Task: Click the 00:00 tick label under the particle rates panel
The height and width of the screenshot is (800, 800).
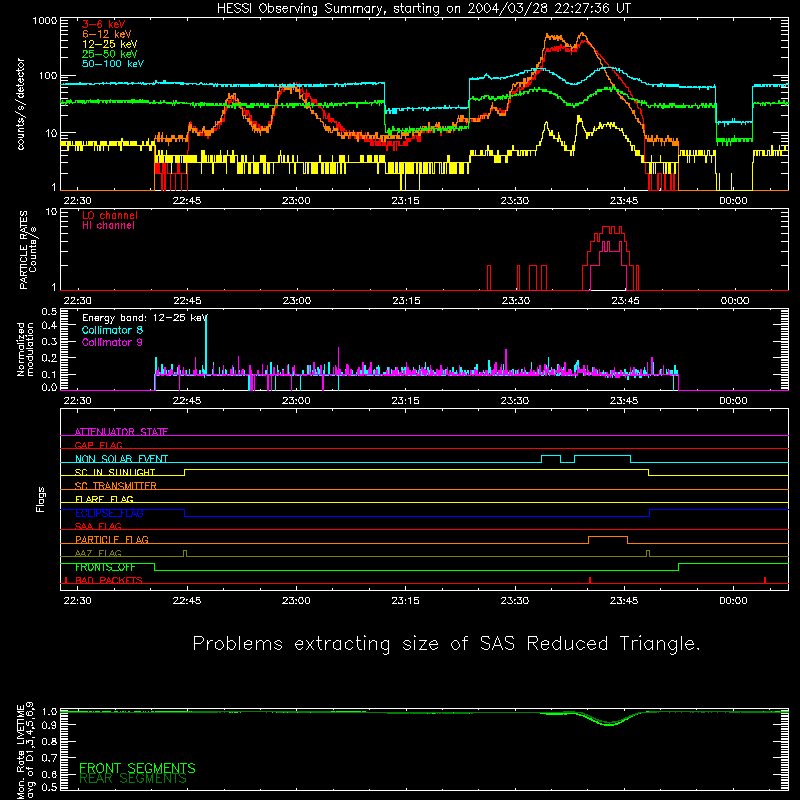Action: (x=735, y=301)
